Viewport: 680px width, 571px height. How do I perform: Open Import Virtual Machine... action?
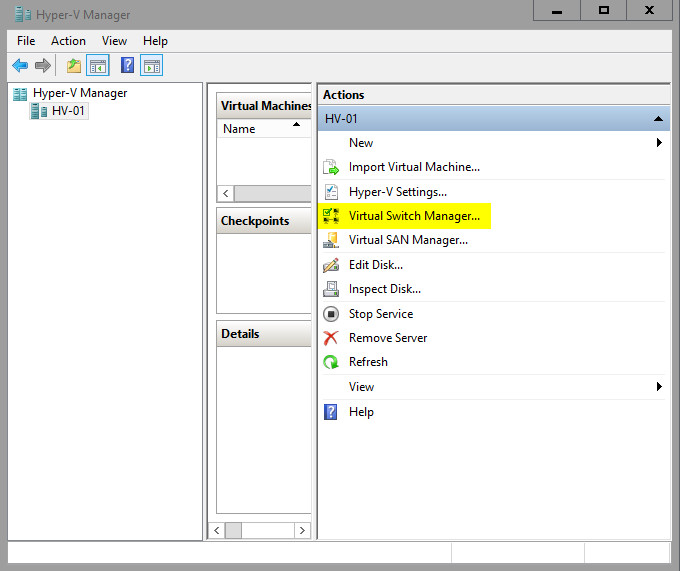tap(414, 167)
